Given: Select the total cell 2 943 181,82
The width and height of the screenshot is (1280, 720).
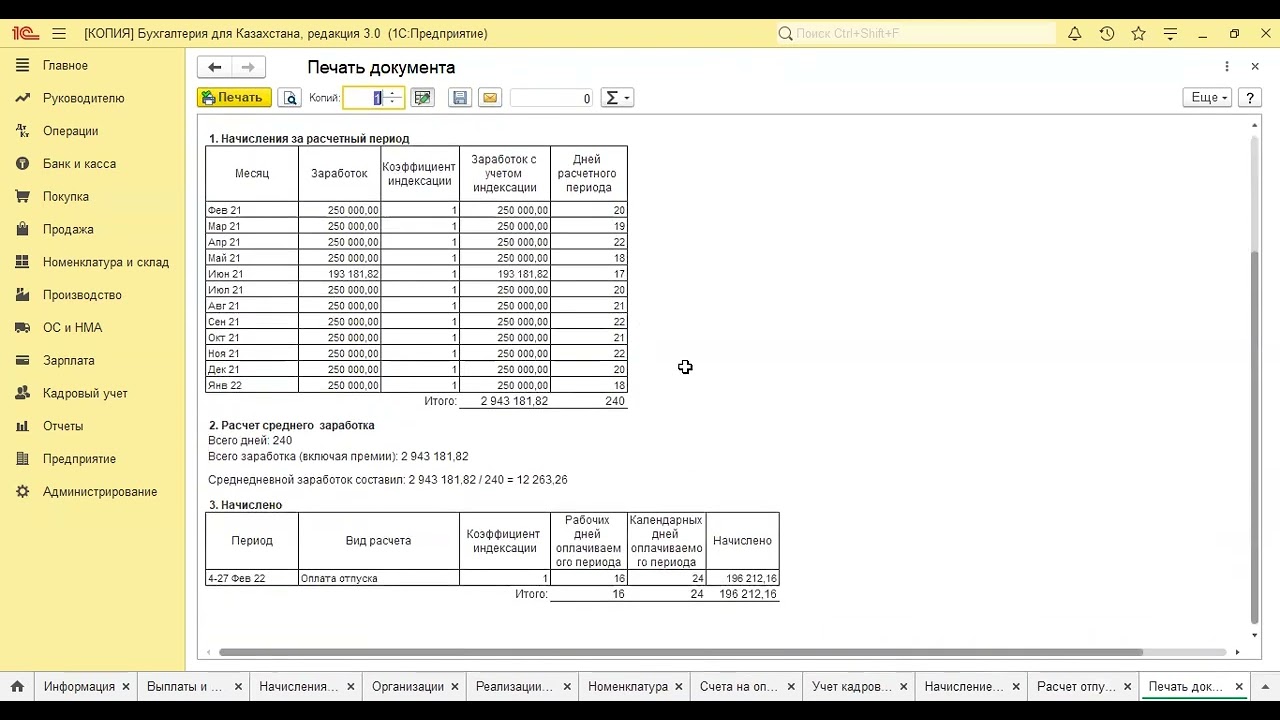Looking at the screenshot, I should pos(505,401).
